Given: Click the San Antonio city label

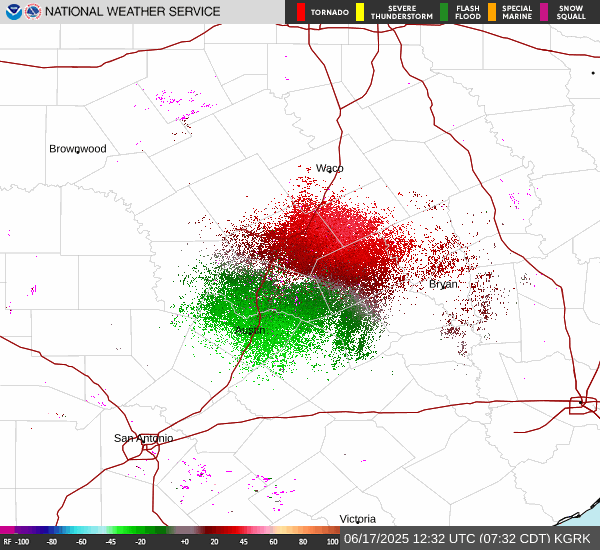Looking at the screenshot, I should coord(143,438).
